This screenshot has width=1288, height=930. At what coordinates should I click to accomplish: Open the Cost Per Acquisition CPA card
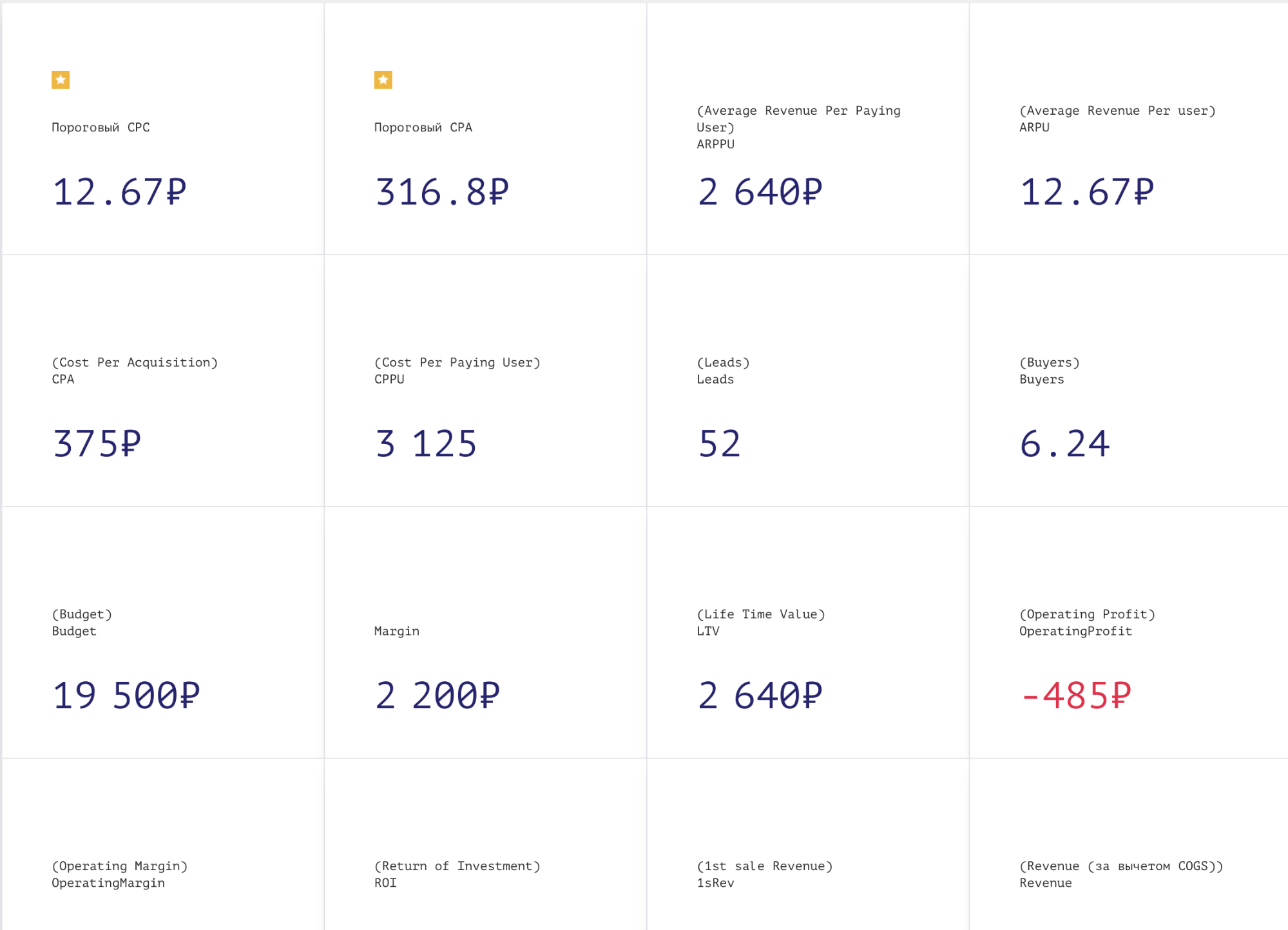pos(163,381)
